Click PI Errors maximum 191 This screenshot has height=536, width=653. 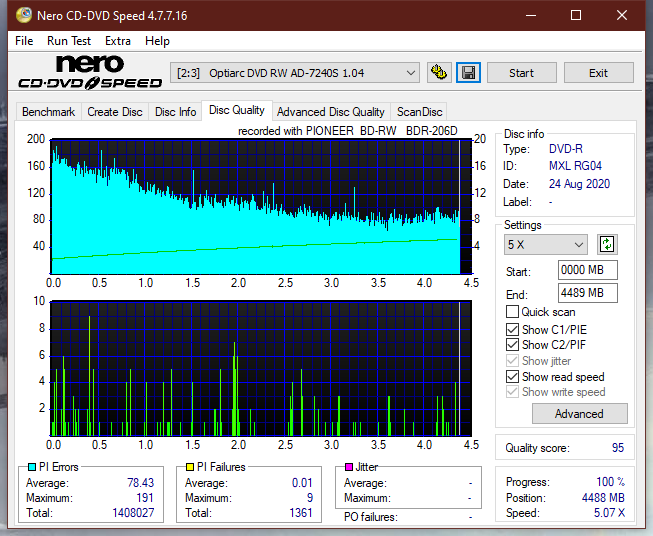point(145,498)
